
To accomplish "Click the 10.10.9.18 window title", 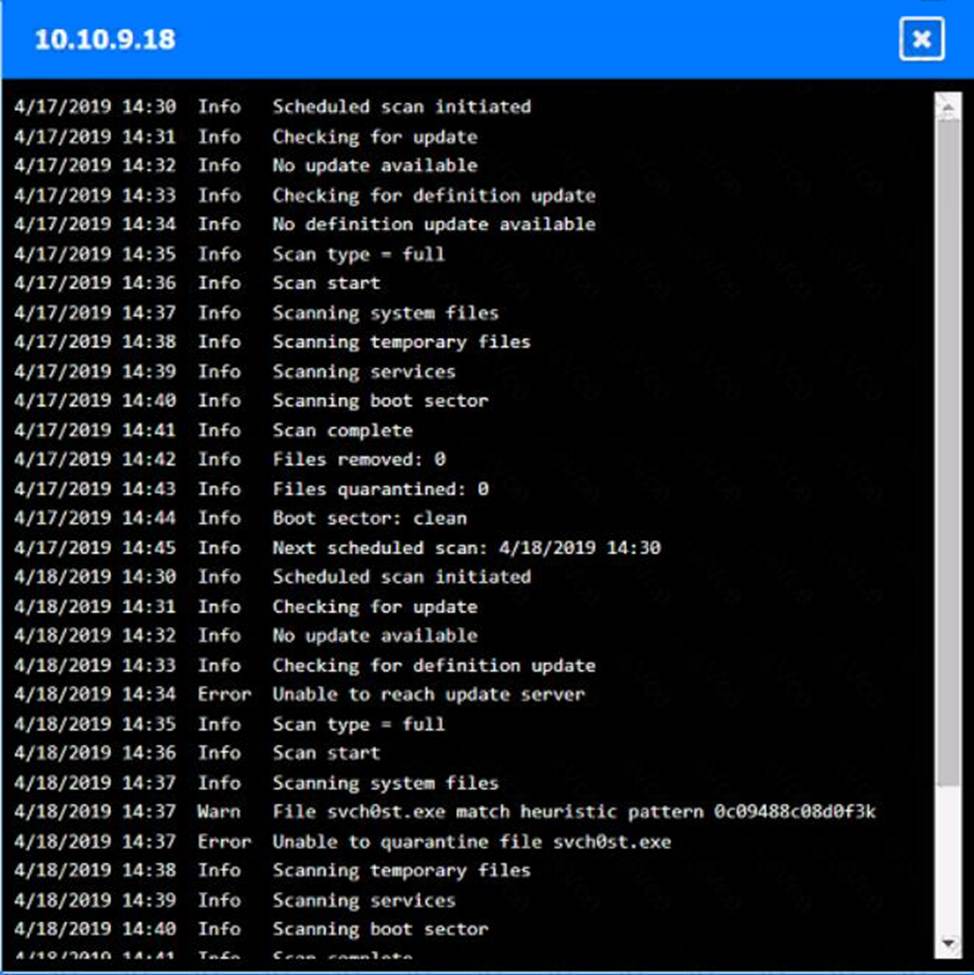I will coord(105,39).
